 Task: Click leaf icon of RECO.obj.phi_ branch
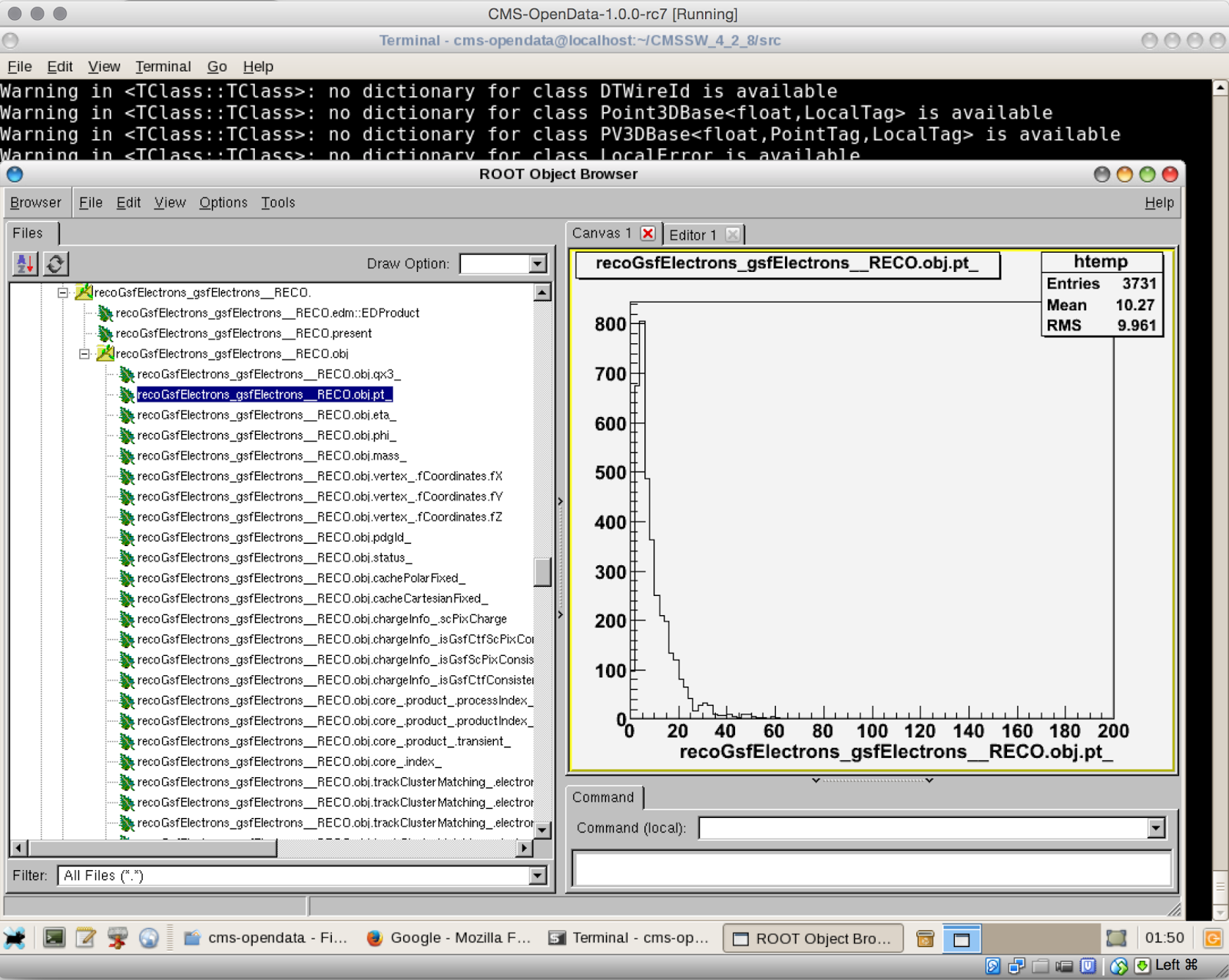127,435
